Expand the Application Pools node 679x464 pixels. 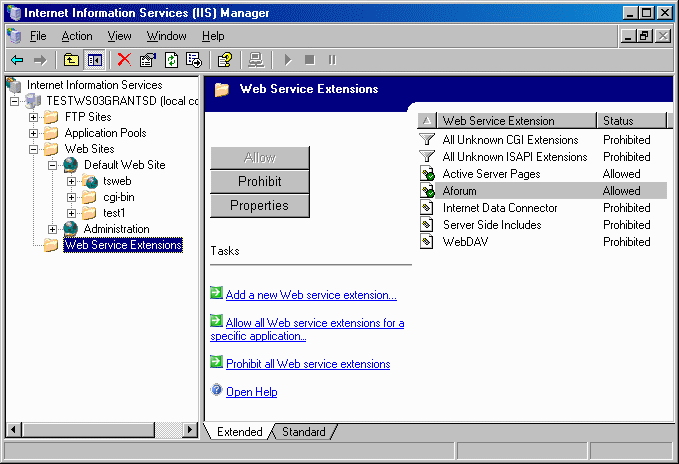(x=33, y=133)
